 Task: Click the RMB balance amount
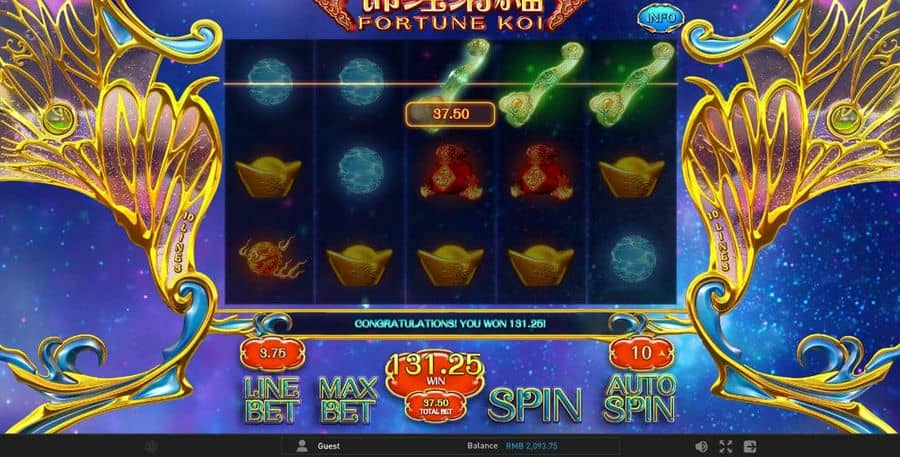click(532, 446)
